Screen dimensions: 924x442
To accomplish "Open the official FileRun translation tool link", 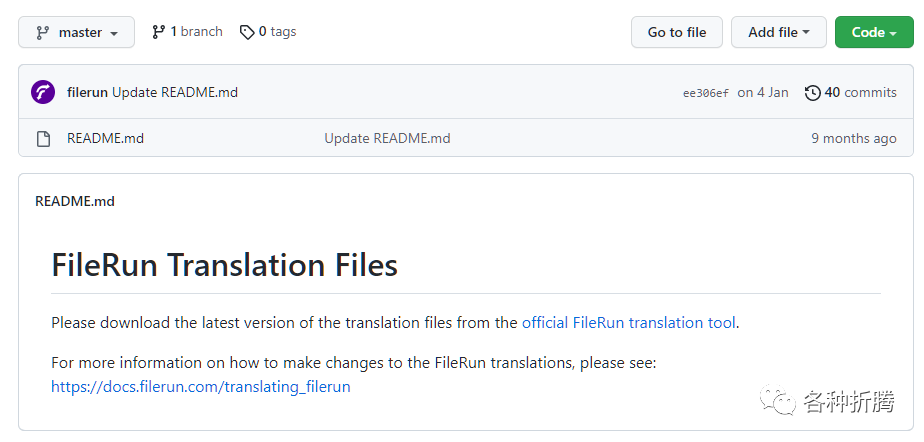I will pos(628,323).
